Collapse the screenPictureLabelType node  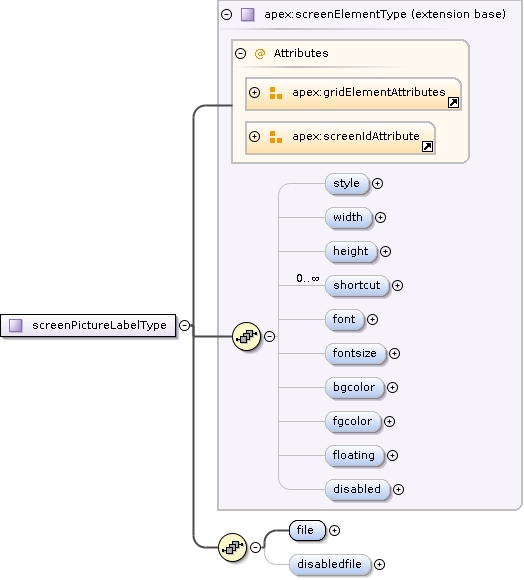point(184,326)
